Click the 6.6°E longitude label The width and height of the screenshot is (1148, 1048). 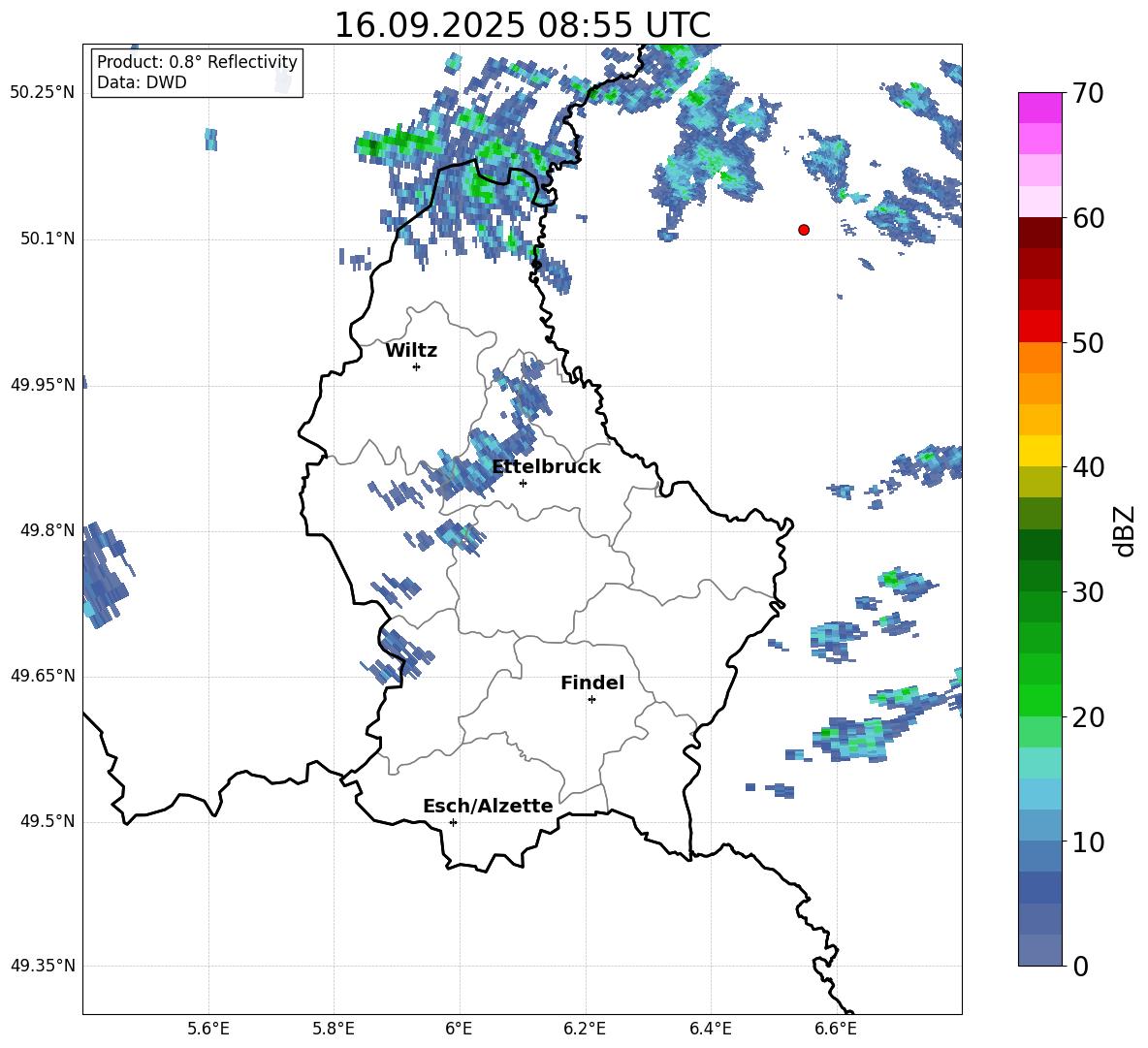[x=836, y=1029]
